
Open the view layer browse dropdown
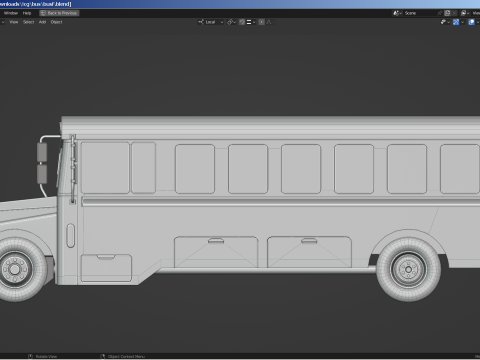point(465,13)
